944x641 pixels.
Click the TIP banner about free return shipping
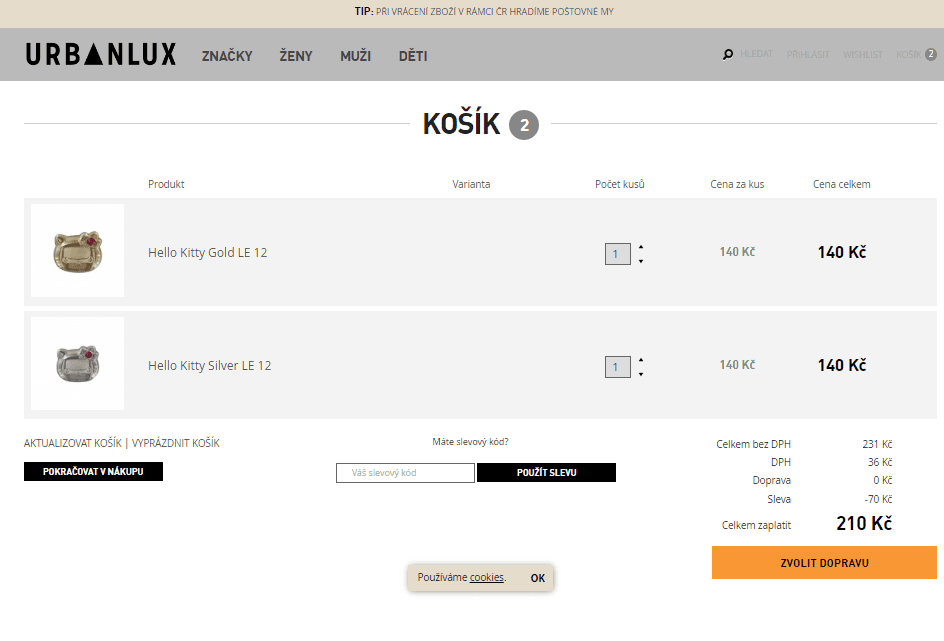coord(484,11)
